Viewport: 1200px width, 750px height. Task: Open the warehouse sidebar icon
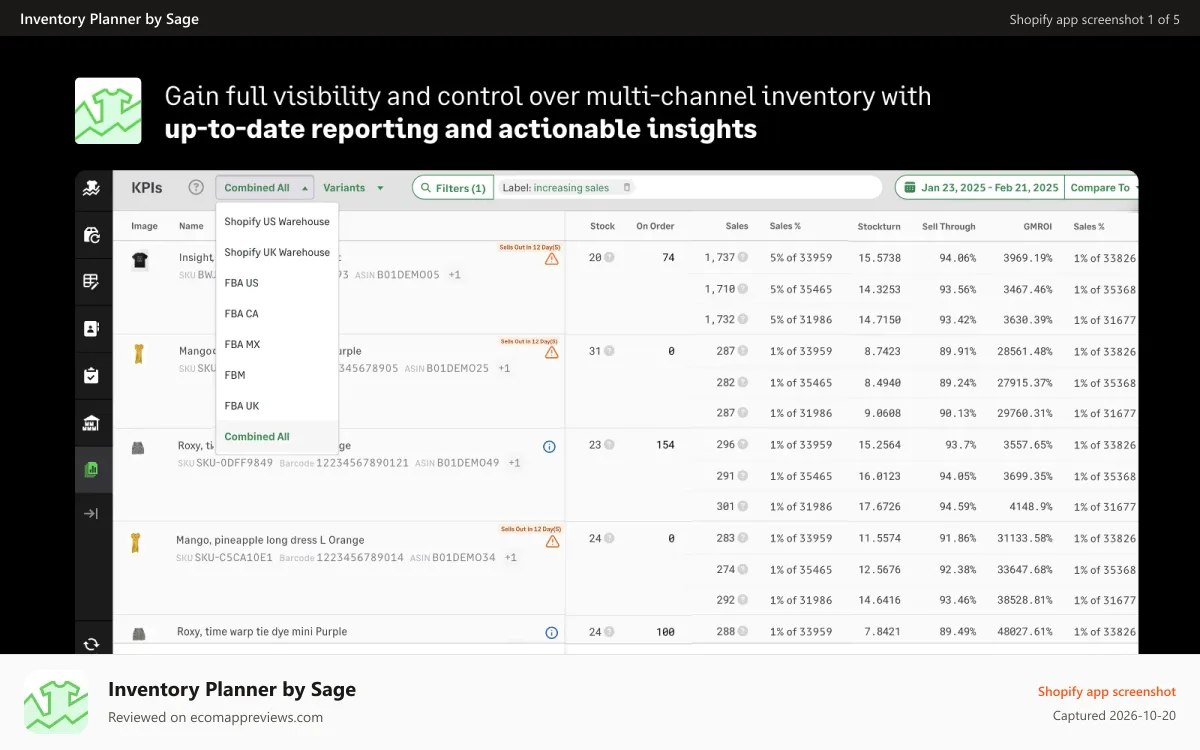tap(92, 422)
